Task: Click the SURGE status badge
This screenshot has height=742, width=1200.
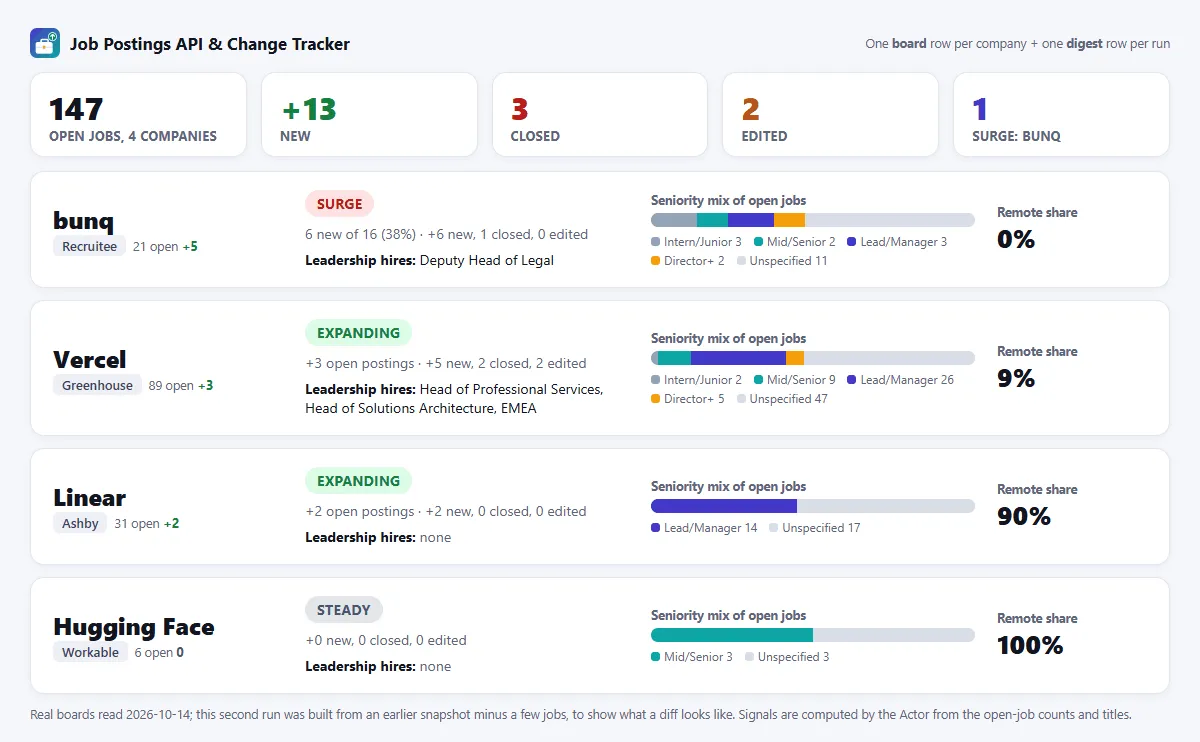Action: pyautogui.click(x=339, y=204)
